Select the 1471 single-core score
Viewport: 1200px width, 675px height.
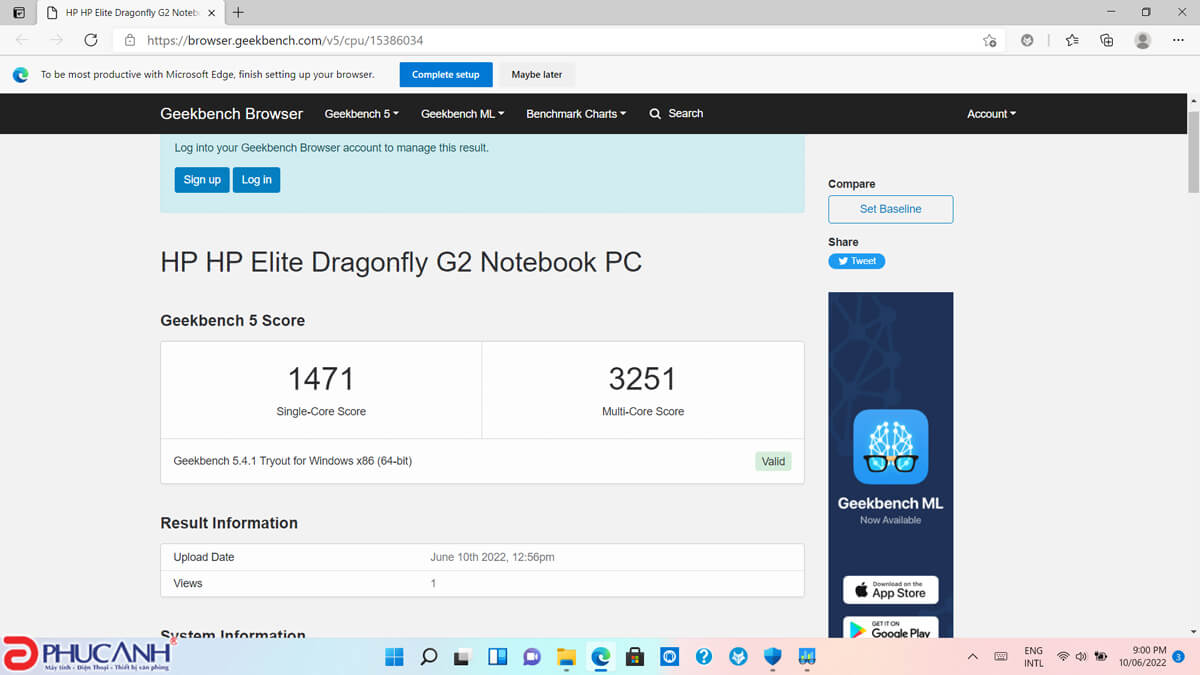[321, 379]
